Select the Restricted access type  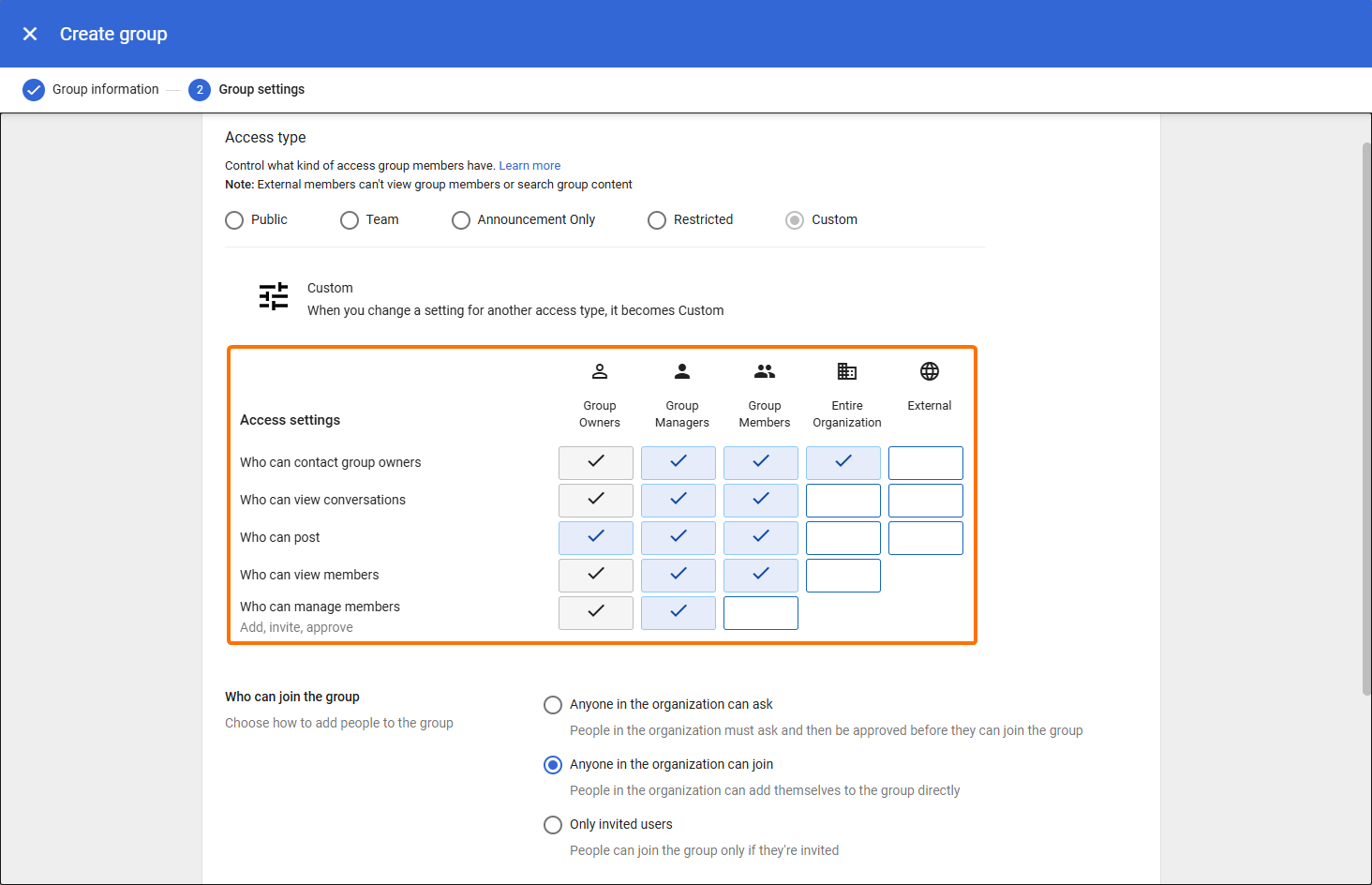(x=657, y=220)
